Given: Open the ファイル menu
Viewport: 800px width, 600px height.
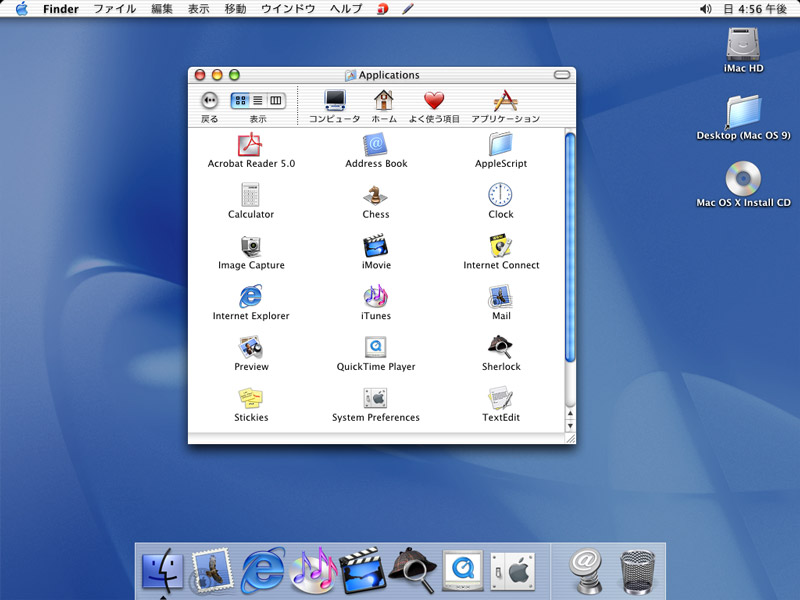Looking at the screenshot, I should point(114,9).
